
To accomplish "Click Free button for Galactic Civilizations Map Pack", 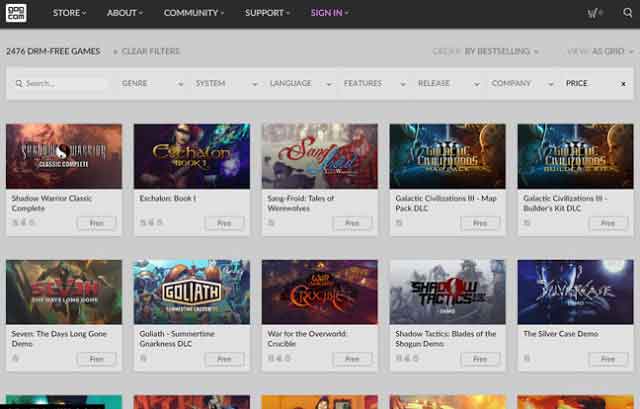I will point(480,223).
